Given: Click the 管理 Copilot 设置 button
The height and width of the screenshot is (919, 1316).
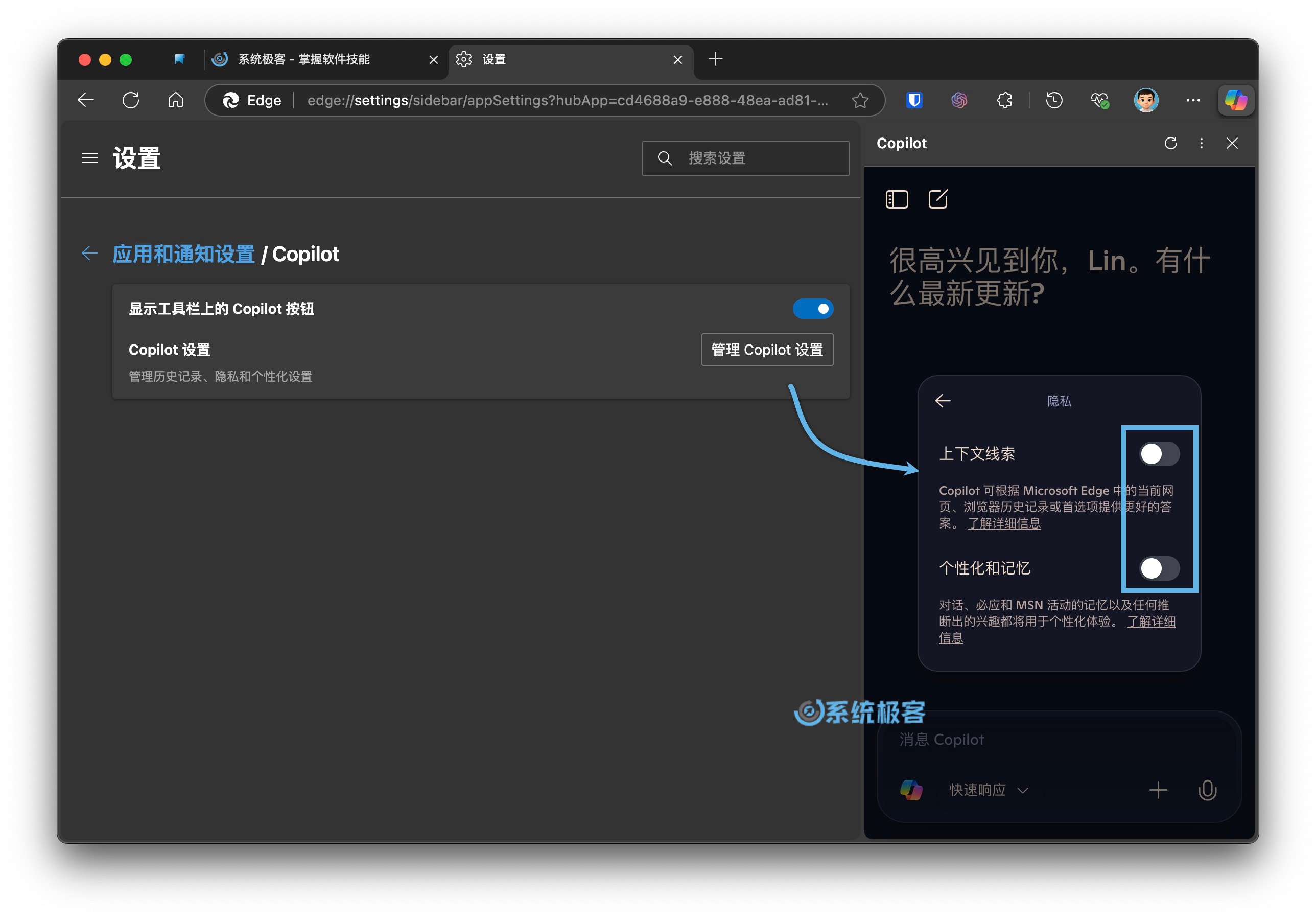Looking at the screenshot, I should coord(767,350).
